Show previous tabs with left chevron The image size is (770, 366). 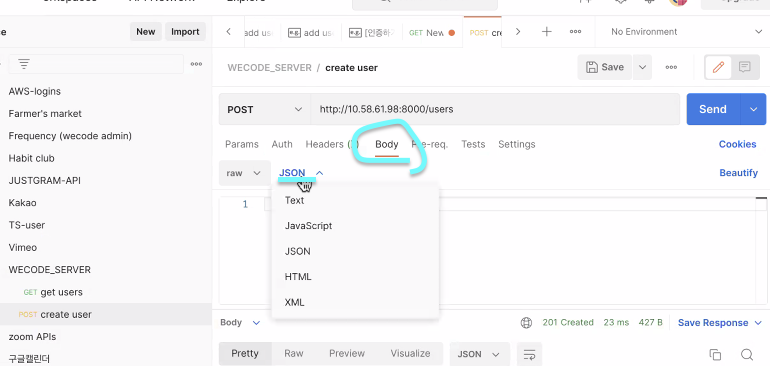(228, 31)
